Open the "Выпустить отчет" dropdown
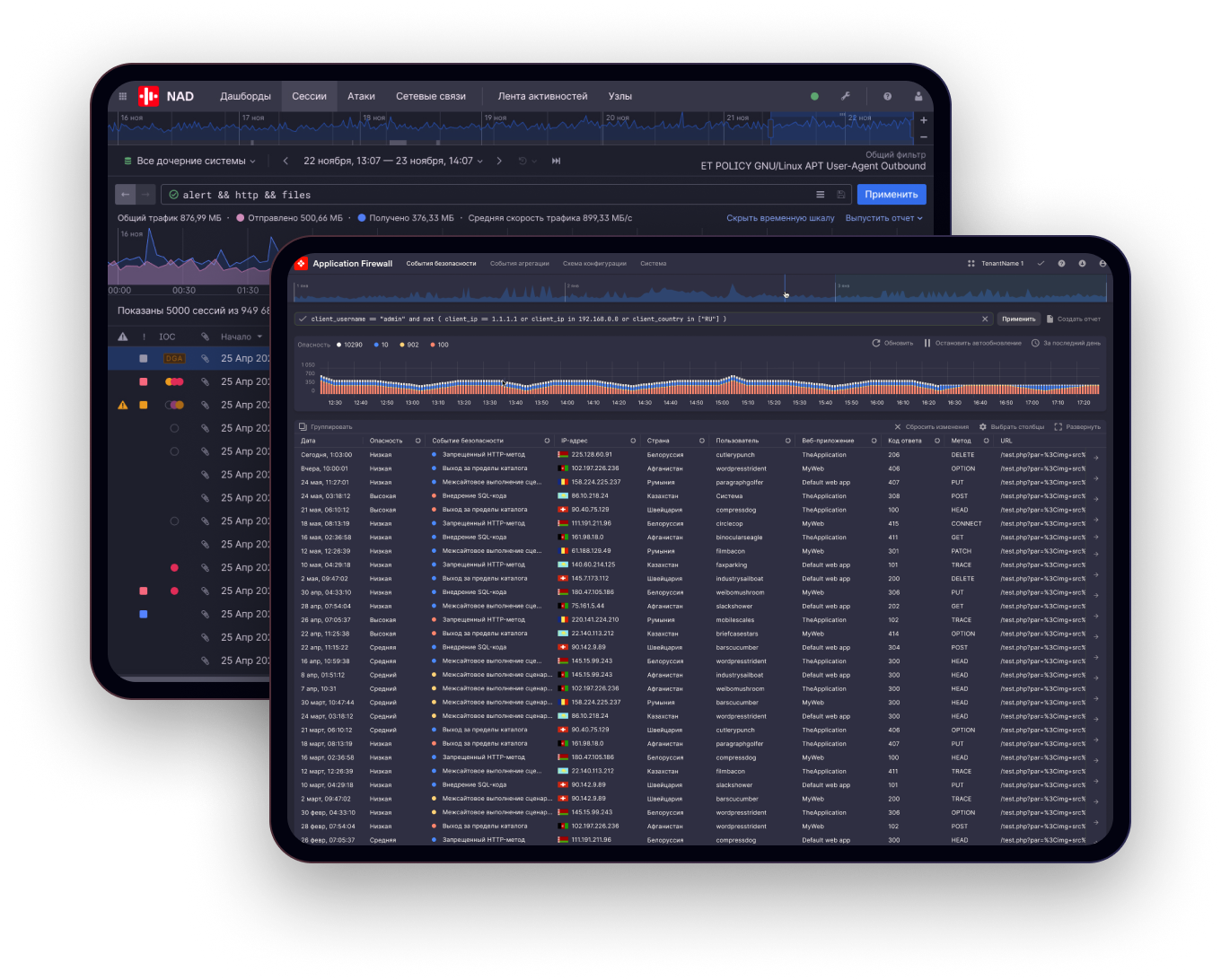 click(883, 218)
